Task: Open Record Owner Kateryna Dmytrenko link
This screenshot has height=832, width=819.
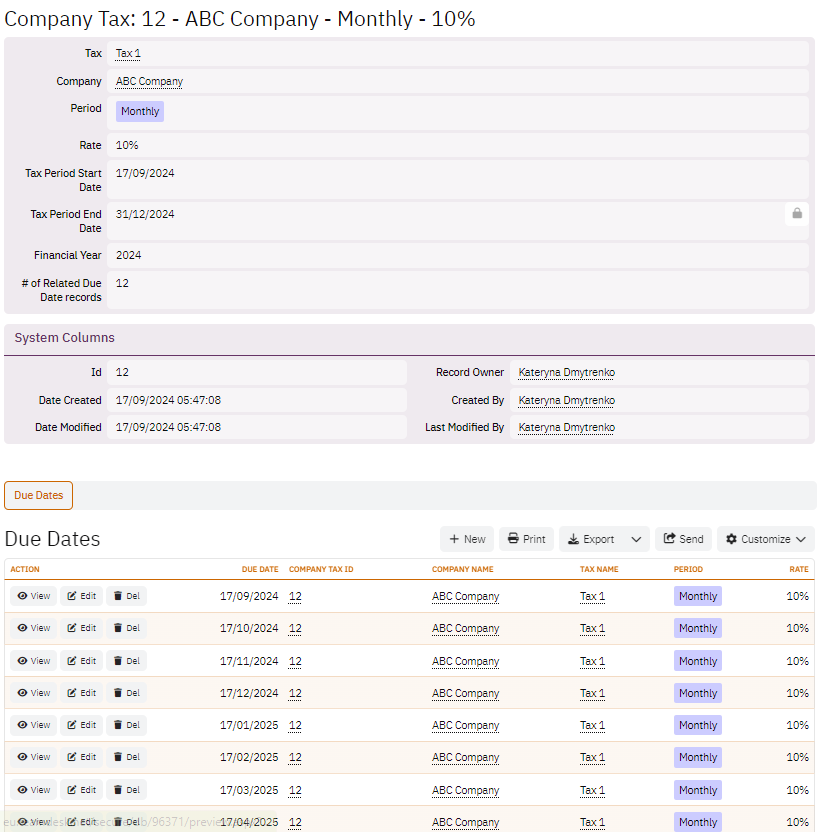Action: click(x=566, y=372)
